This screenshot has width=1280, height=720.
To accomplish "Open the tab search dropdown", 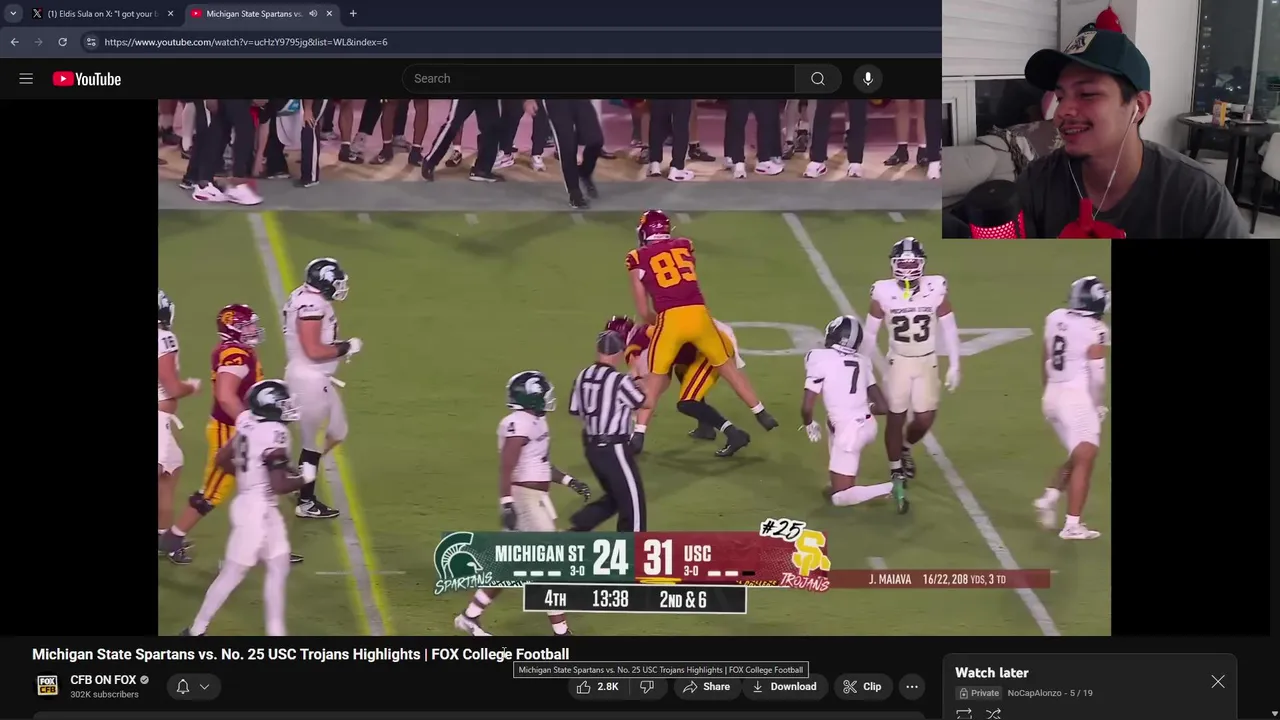I will coord(13,14).
